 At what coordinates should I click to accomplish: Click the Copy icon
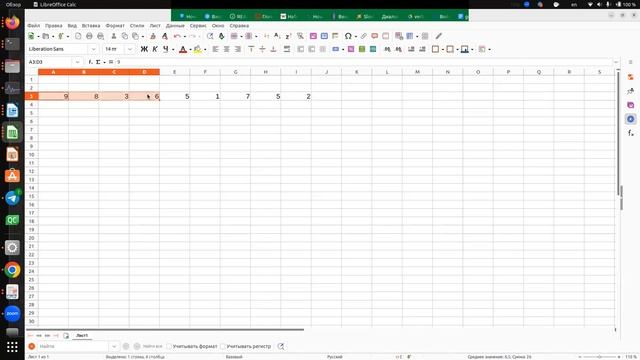tap(125, 36)
